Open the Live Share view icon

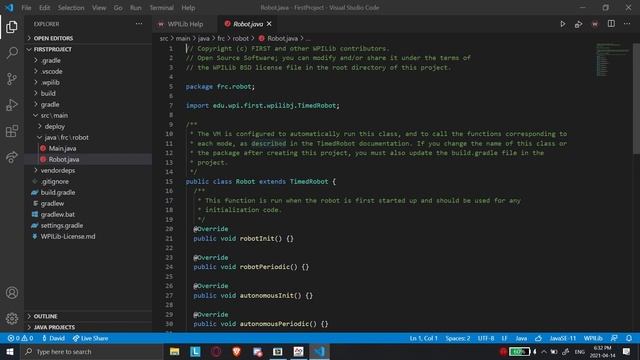[x=12, y=157]
